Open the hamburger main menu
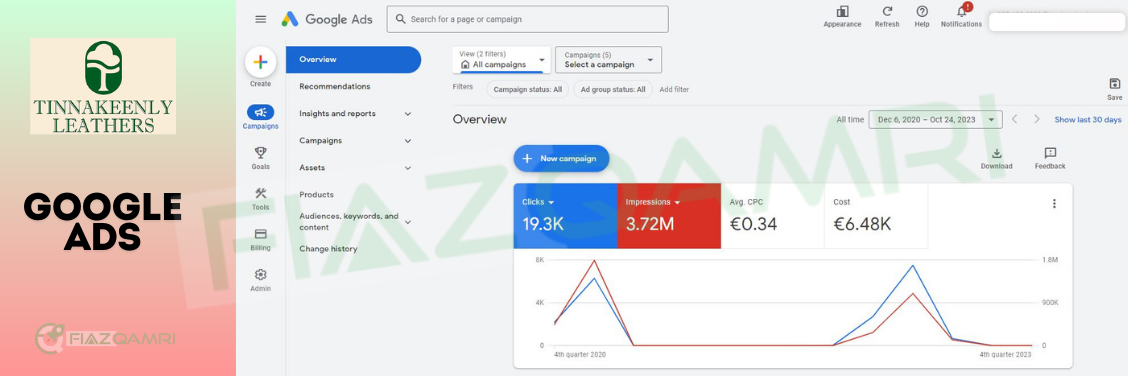Viewport: 1128px width, 376px height. (x=260, y=19)
